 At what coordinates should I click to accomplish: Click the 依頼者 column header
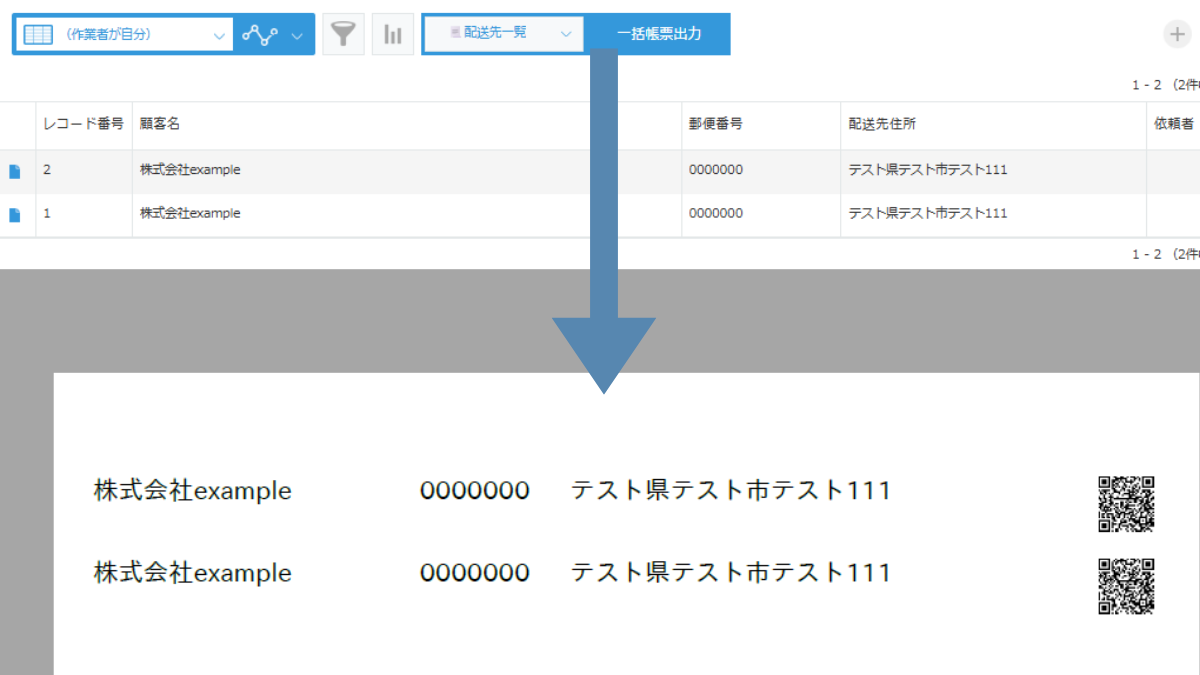coord(1173,125)
